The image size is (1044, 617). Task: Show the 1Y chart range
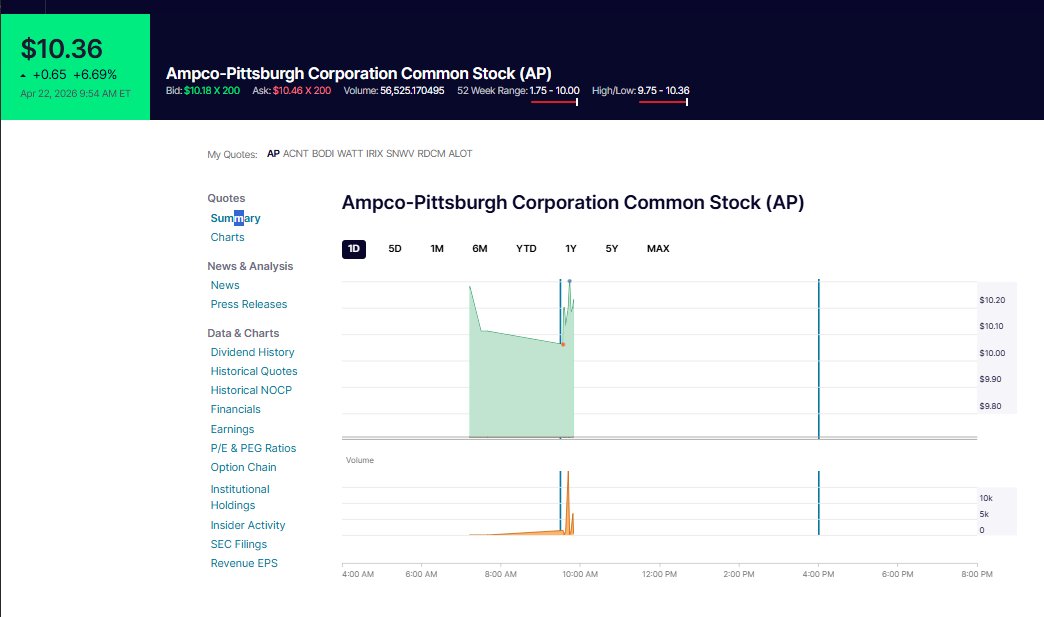(571, 249)
